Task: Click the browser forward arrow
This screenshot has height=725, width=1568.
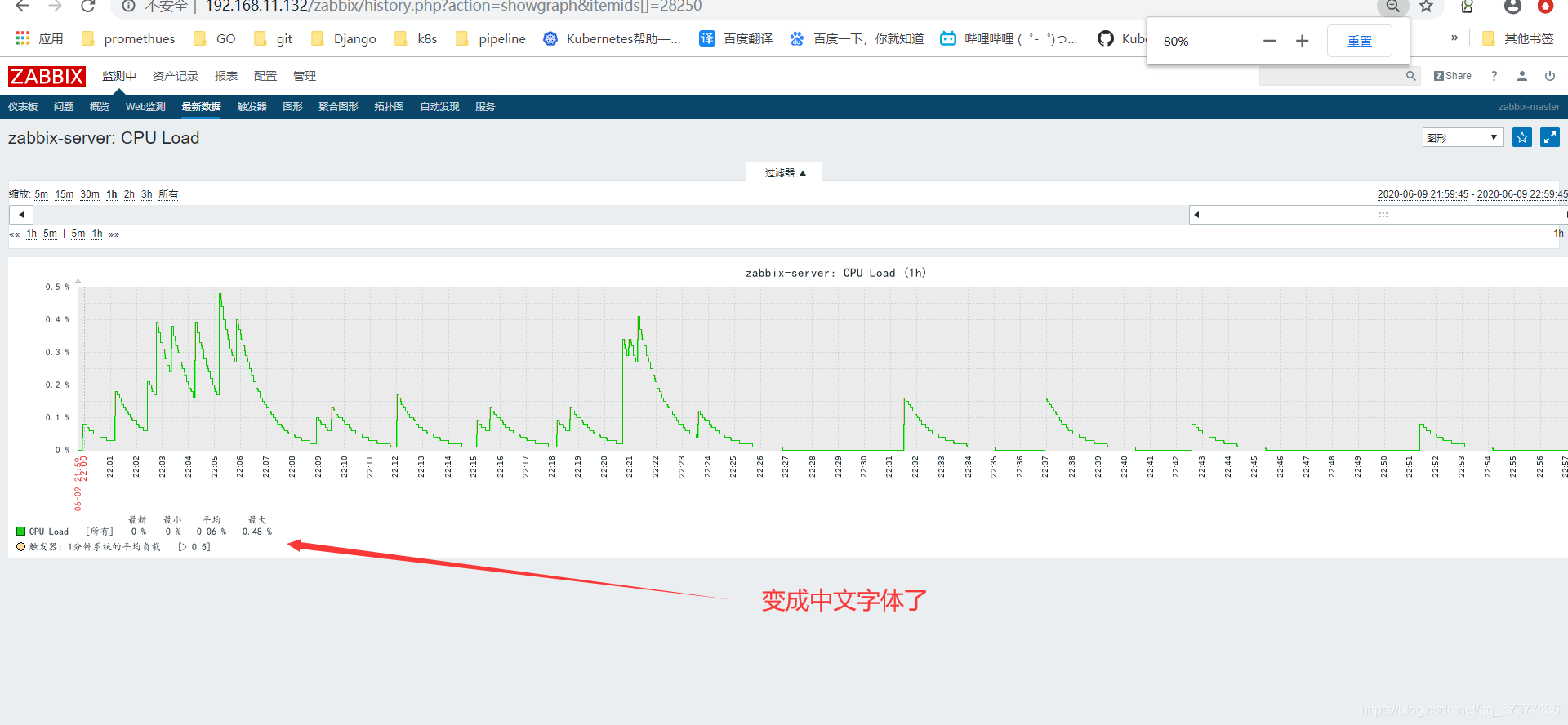Action: [55, 7]
